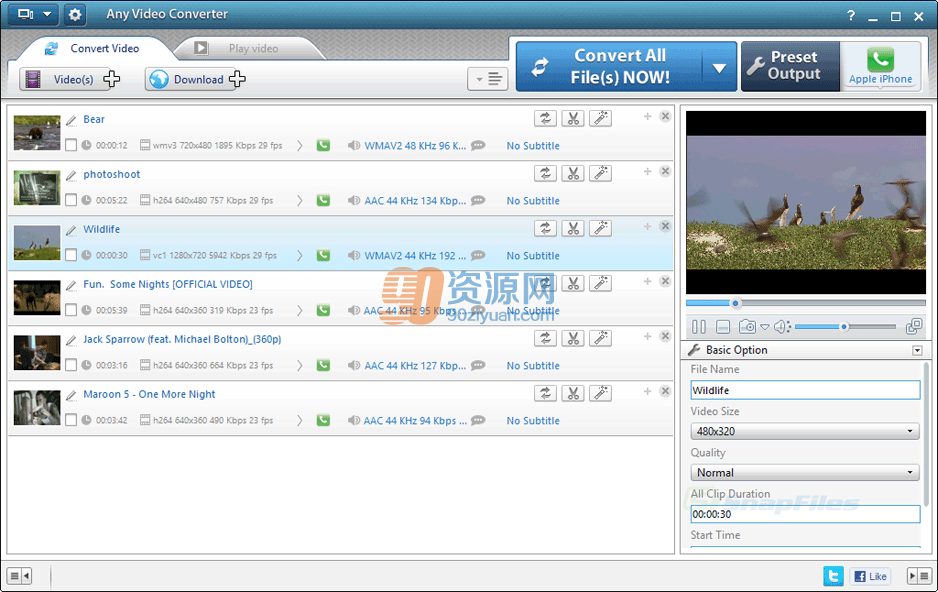Rename Bear with the pencil icon
Viewport: 938px width, 592px height.
71,120
